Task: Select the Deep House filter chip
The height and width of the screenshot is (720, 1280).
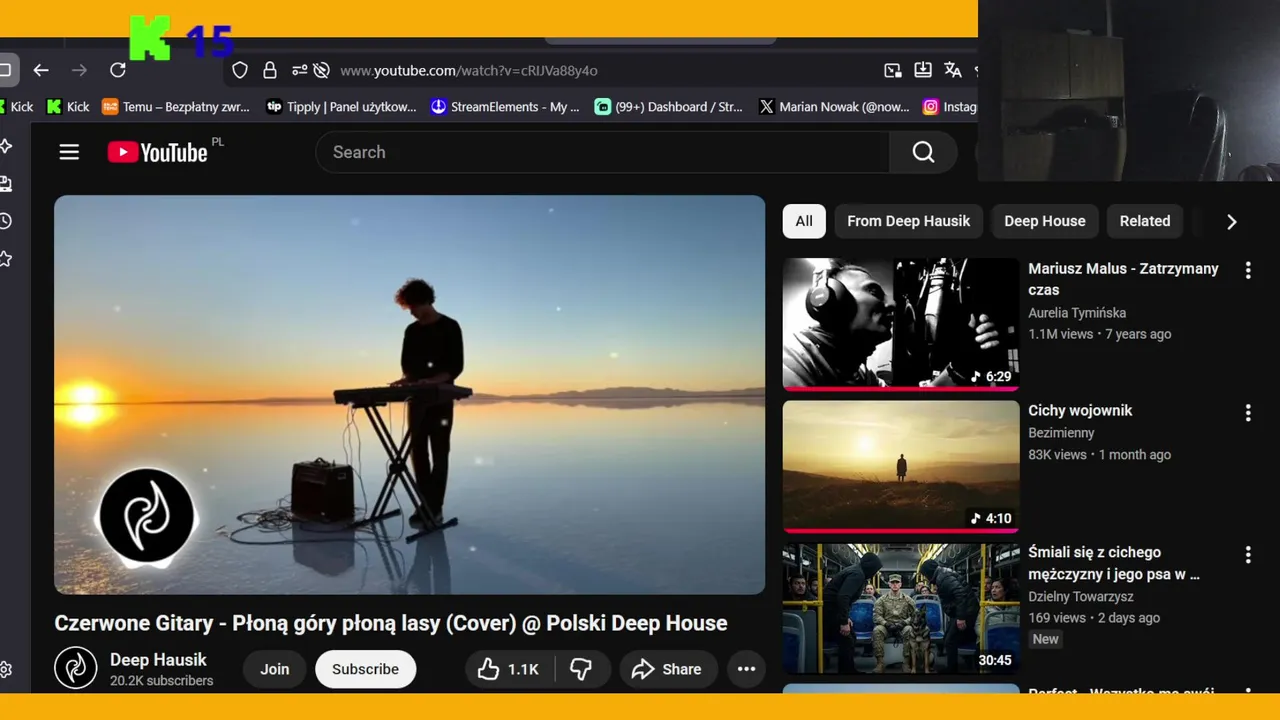Action: 1045,221
